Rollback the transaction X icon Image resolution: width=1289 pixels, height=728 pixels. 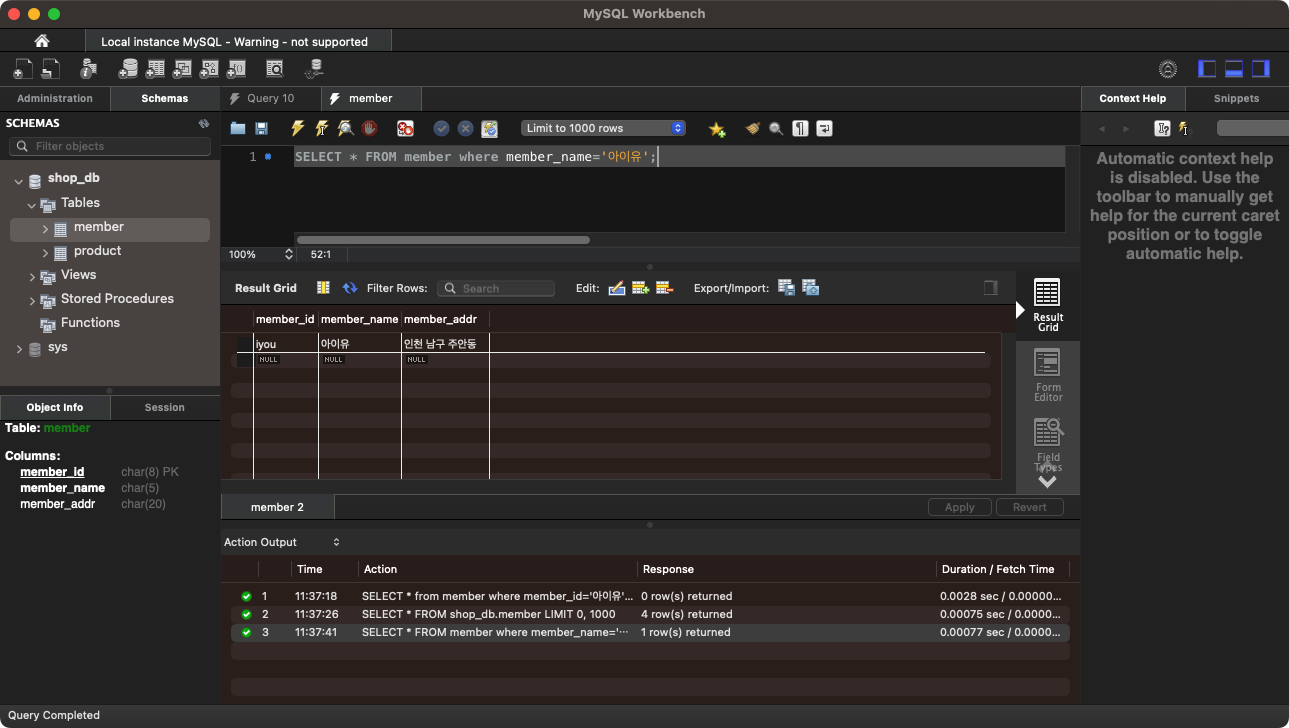point(465,128)
